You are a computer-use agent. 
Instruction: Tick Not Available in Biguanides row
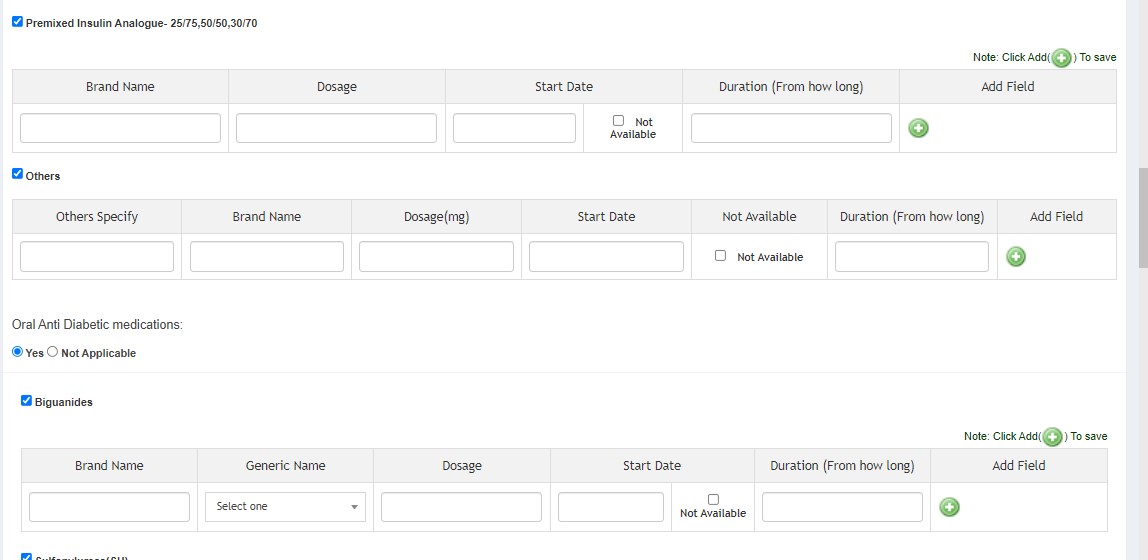(713, 499)
